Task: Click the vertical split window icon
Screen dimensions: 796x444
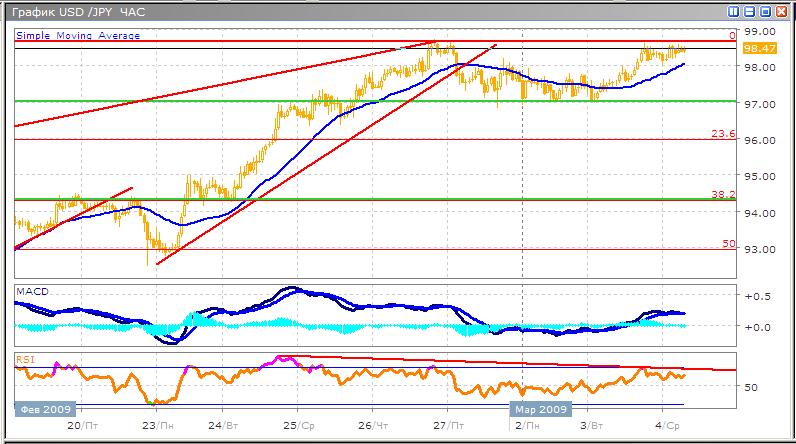Action: (734, 12)
